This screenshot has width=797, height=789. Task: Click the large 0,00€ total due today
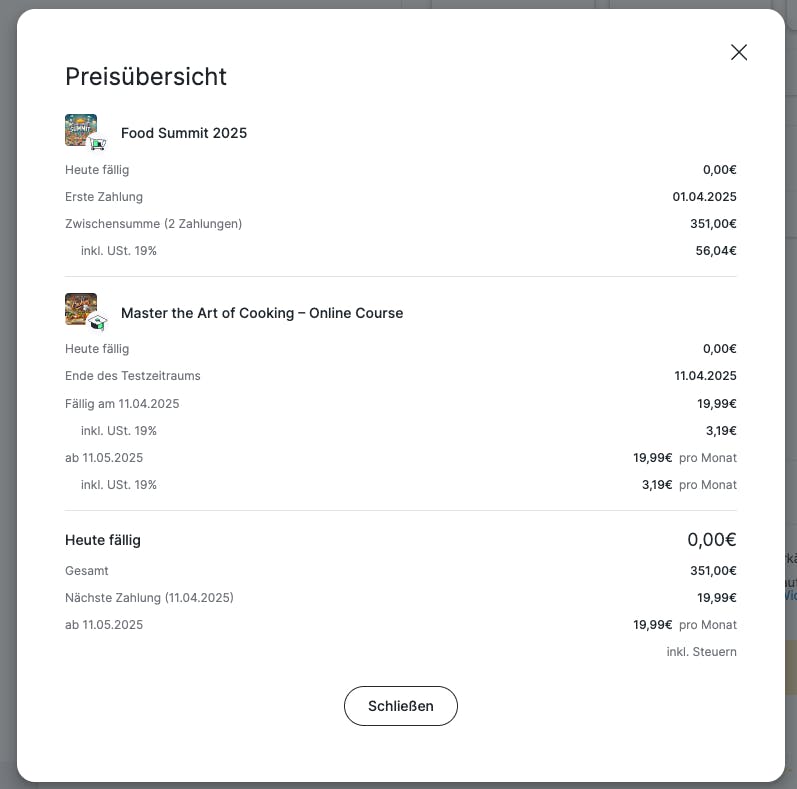[711, 540]
